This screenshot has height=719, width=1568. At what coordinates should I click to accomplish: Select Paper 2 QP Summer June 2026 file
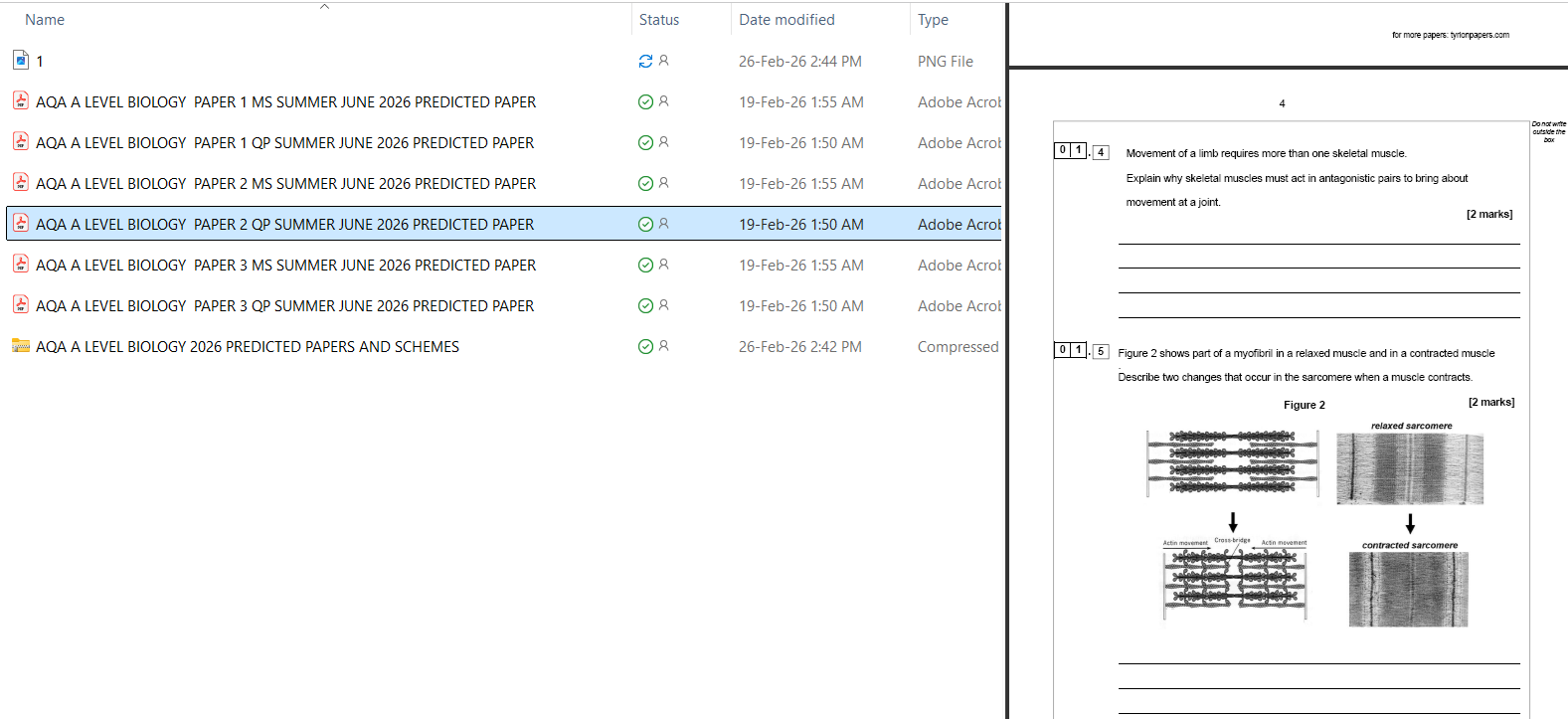click(x=284, y=225)
